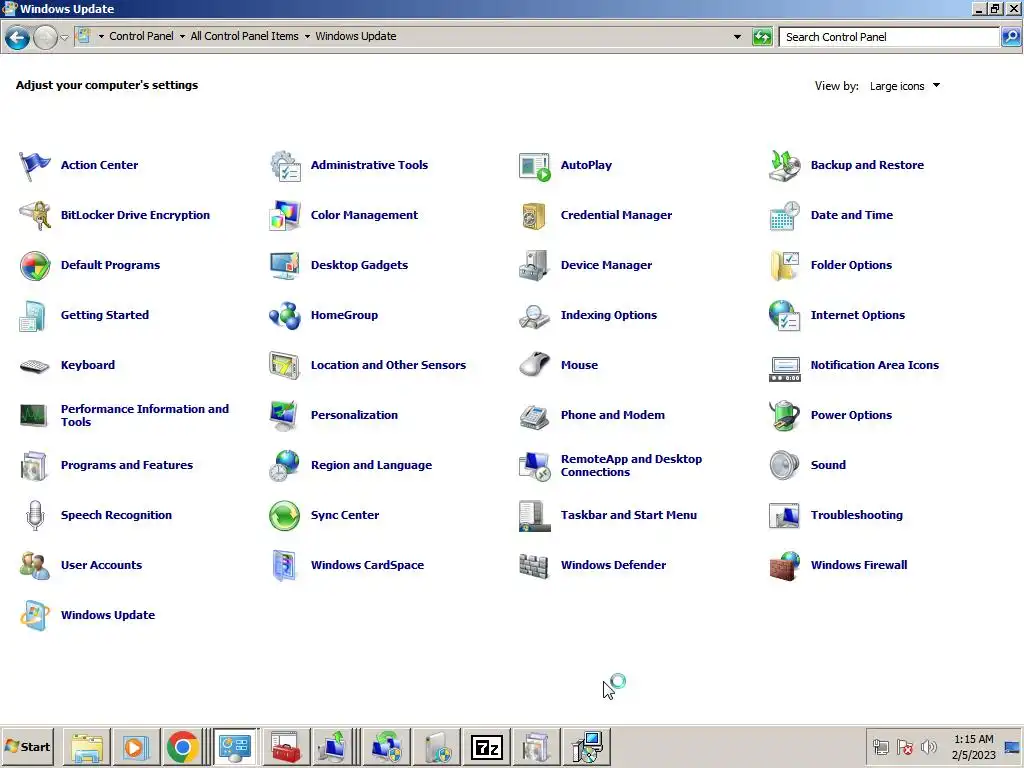1024x768 pixels.
Task: Open Taskbar and Start Menu link
Action: pos(628,515)
